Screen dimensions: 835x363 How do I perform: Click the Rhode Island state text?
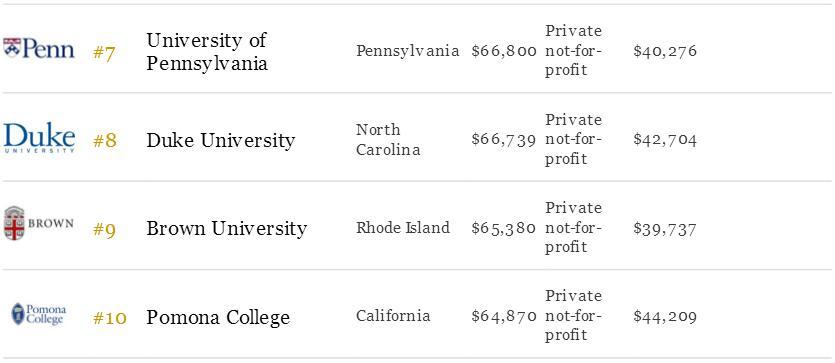[403, 228]
